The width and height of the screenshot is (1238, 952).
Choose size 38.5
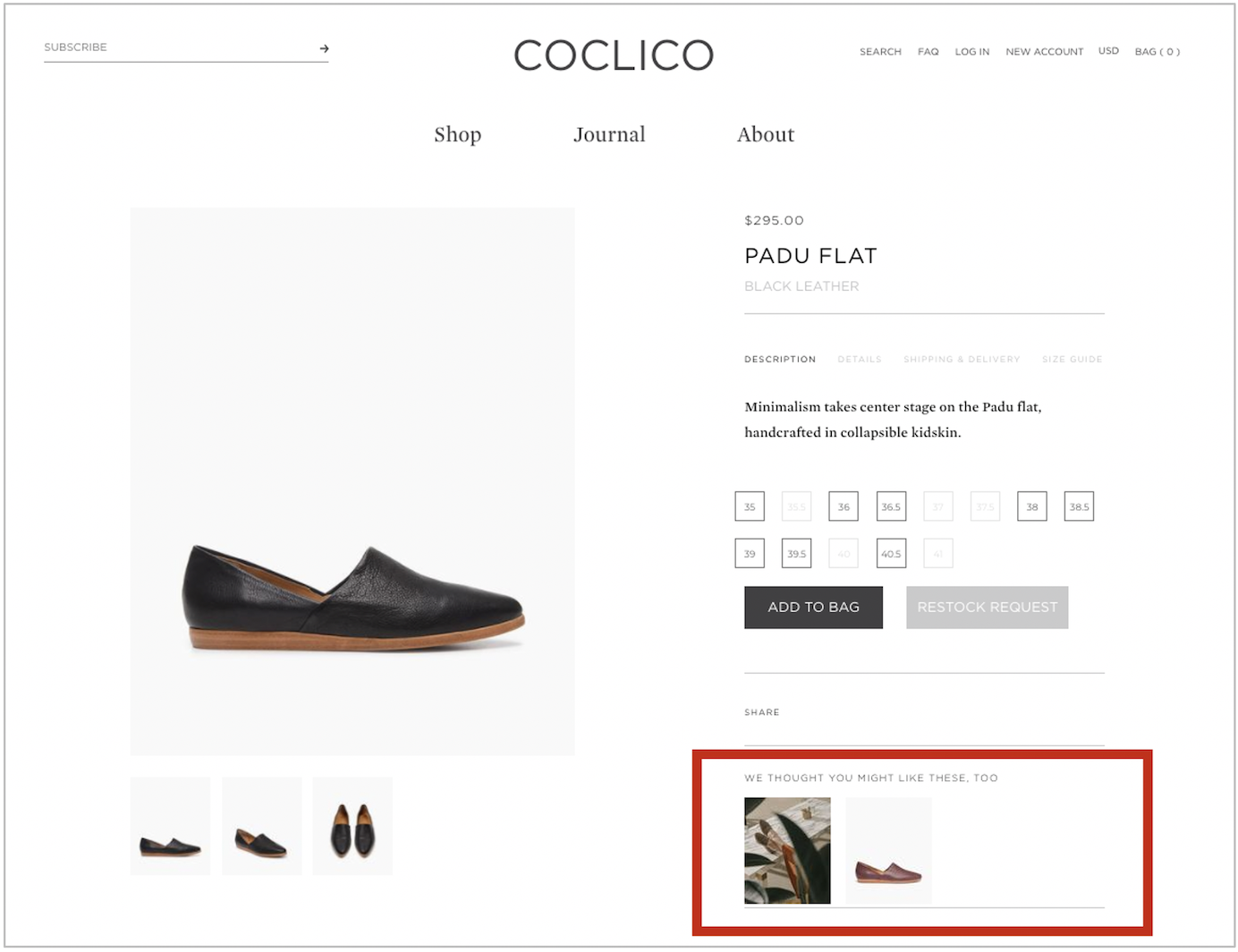tap(1079, 506)
